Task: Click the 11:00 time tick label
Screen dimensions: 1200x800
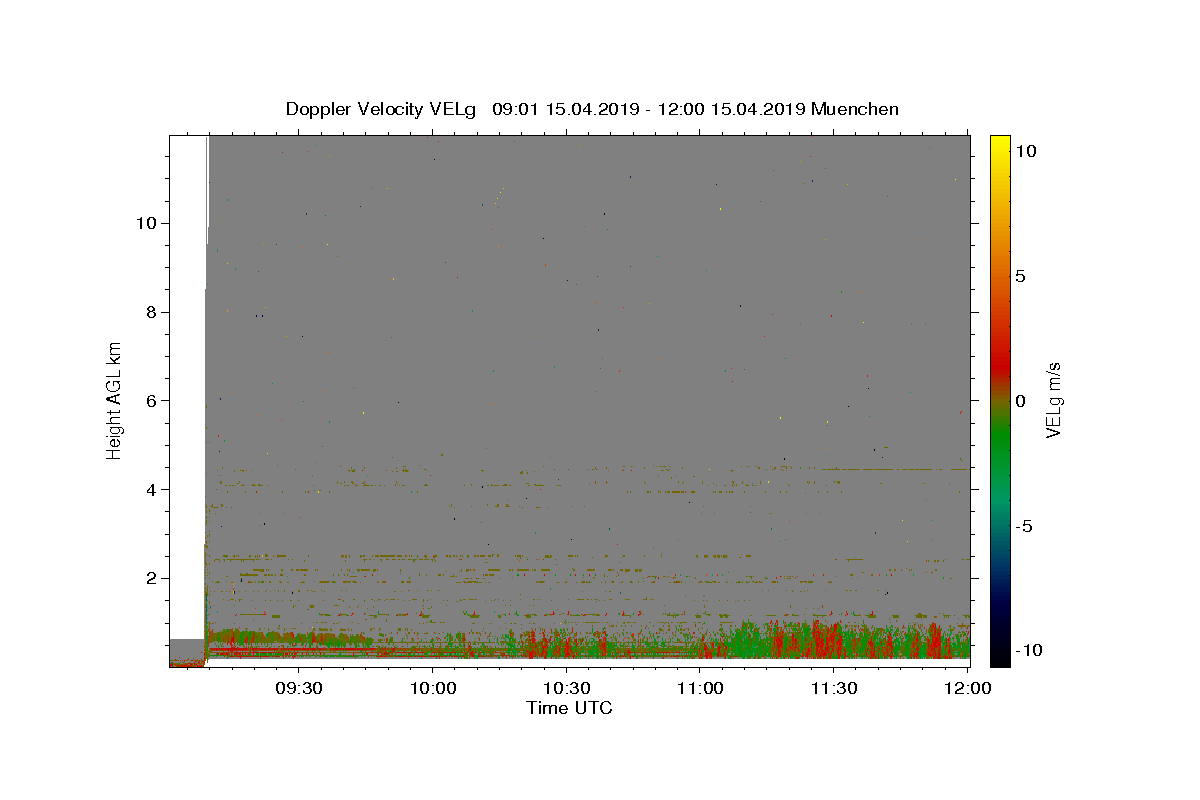Action: pos(700,688)
